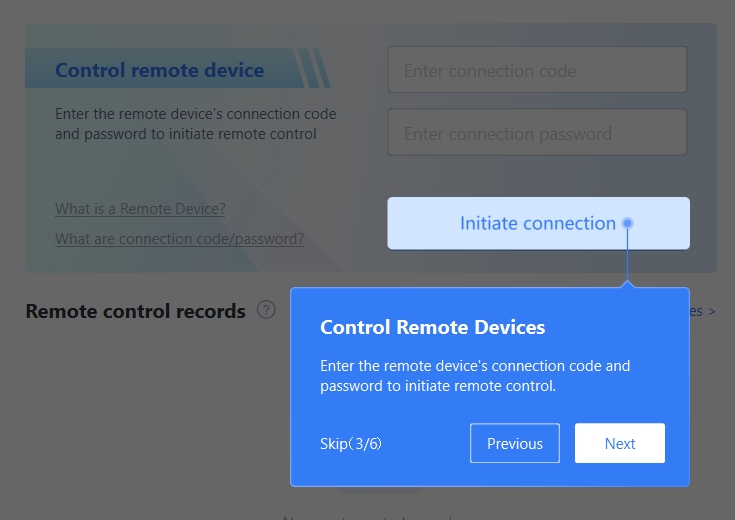Click the Remote control records heading
The height and width of the screenshot is (520, 735).
coord(135,311)
